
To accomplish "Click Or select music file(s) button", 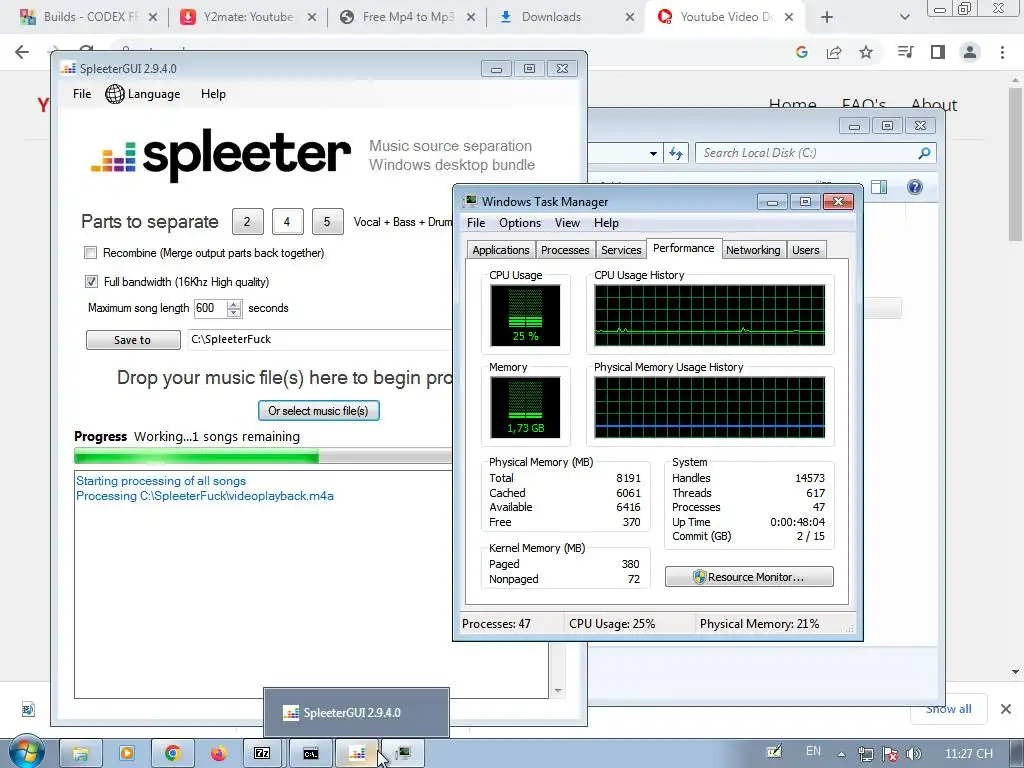I will [x=319, y=411].
